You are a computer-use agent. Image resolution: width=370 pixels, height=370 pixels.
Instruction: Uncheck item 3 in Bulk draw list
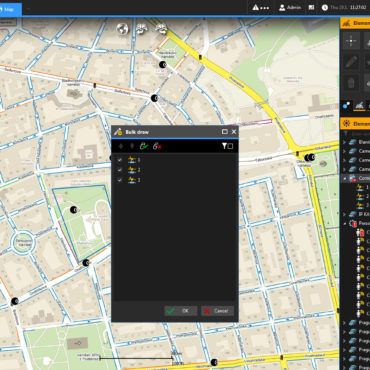pos(120,180)
